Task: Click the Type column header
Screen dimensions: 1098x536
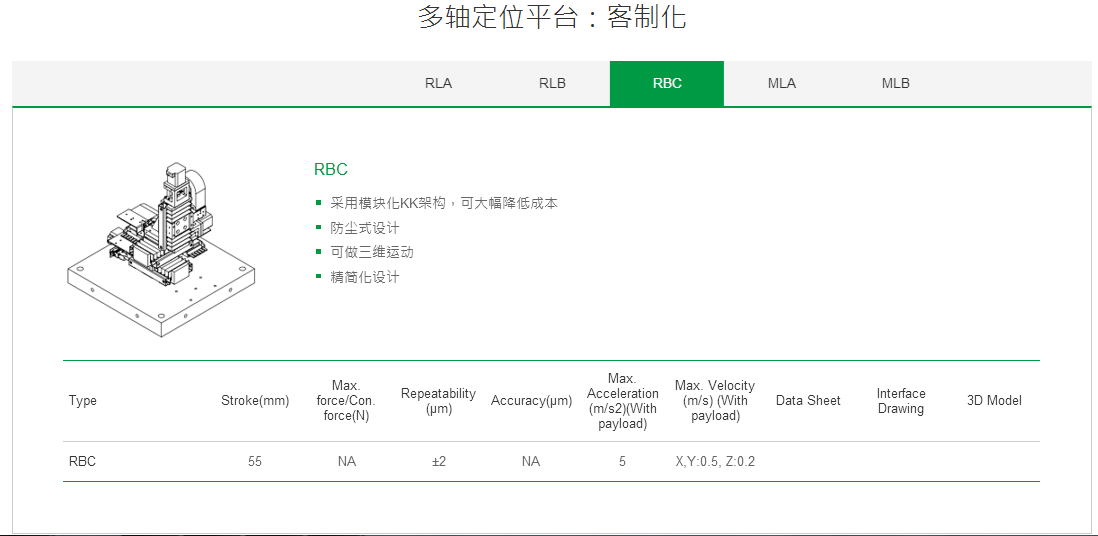Action: point(83,401)
